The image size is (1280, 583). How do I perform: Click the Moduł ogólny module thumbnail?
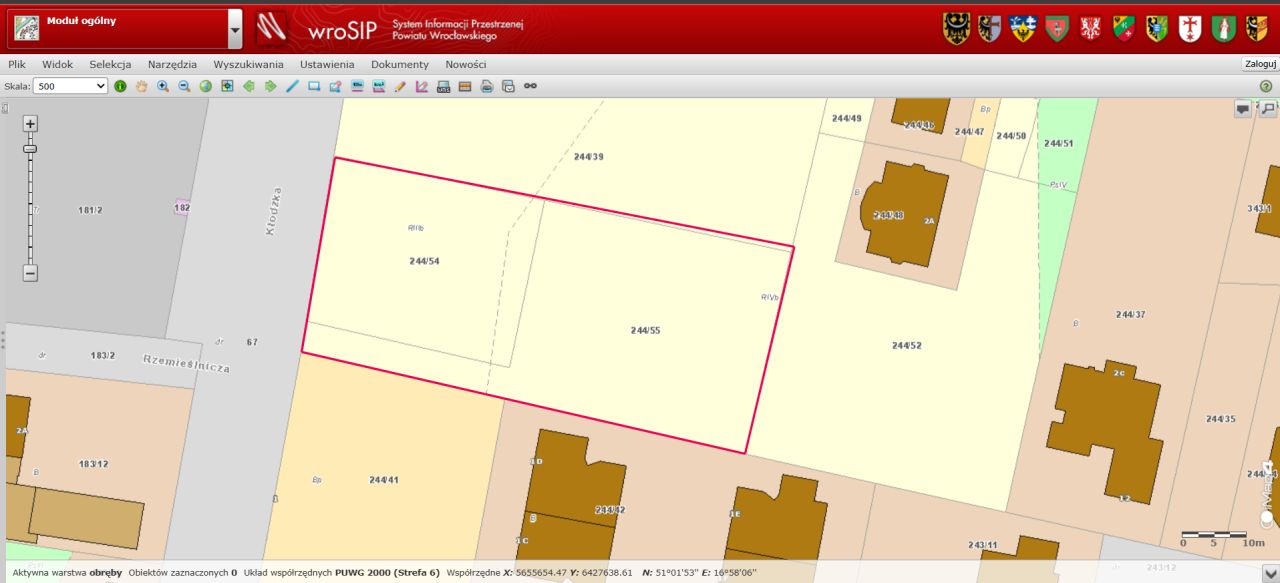click(27, 29)
